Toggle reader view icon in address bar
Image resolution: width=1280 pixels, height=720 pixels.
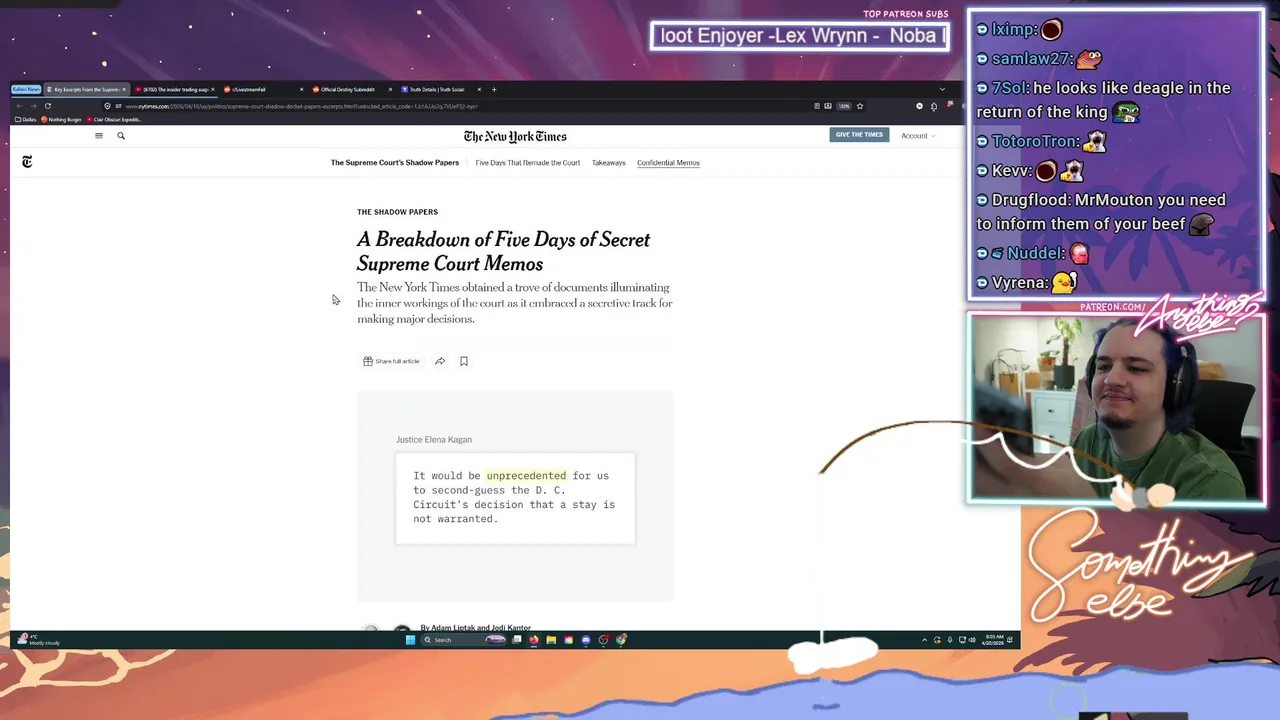(x=817, y=106)
